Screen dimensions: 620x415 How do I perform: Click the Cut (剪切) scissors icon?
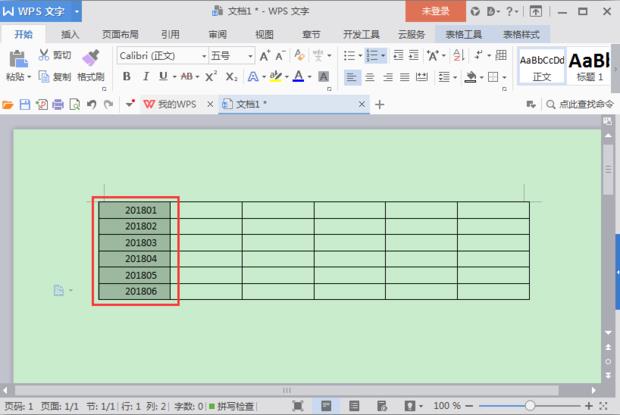pyautogui.click(x=43, y=55)
